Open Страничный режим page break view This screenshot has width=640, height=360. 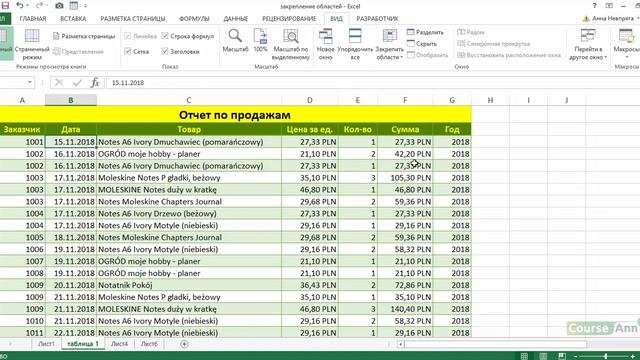(x=32, y=44)
